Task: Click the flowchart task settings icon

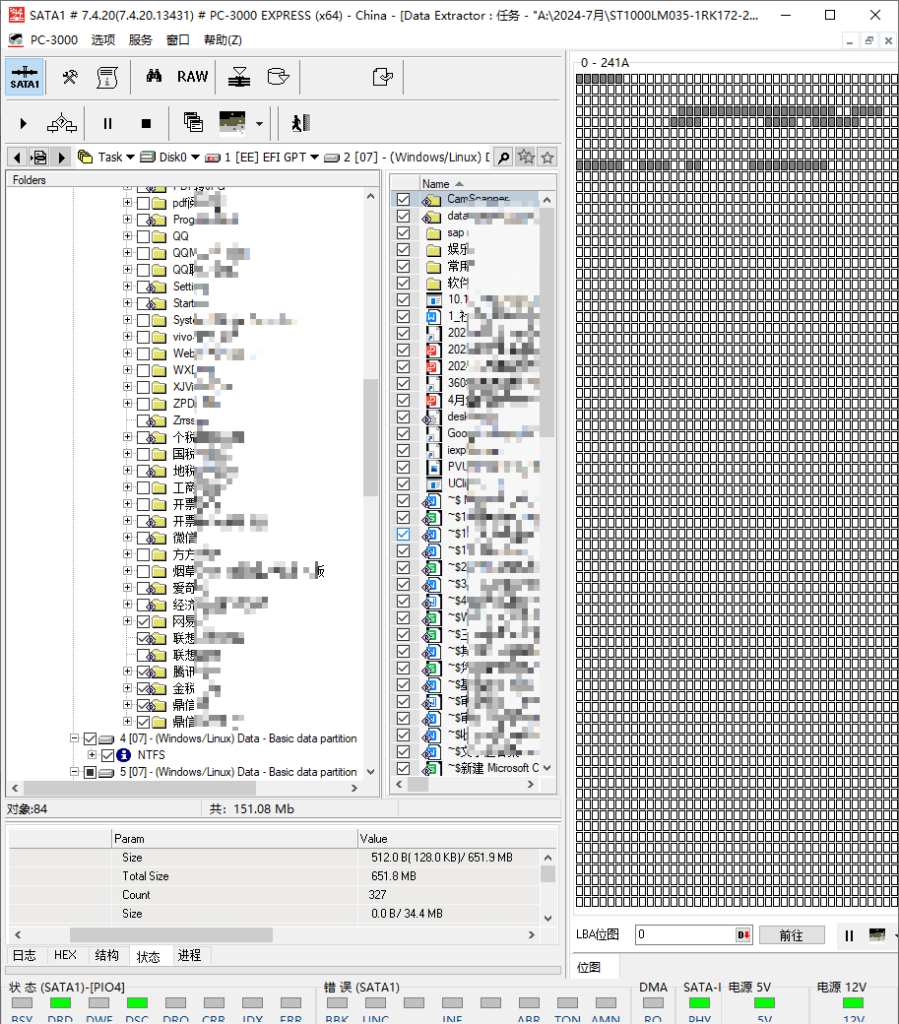Action: click(62, 123)
